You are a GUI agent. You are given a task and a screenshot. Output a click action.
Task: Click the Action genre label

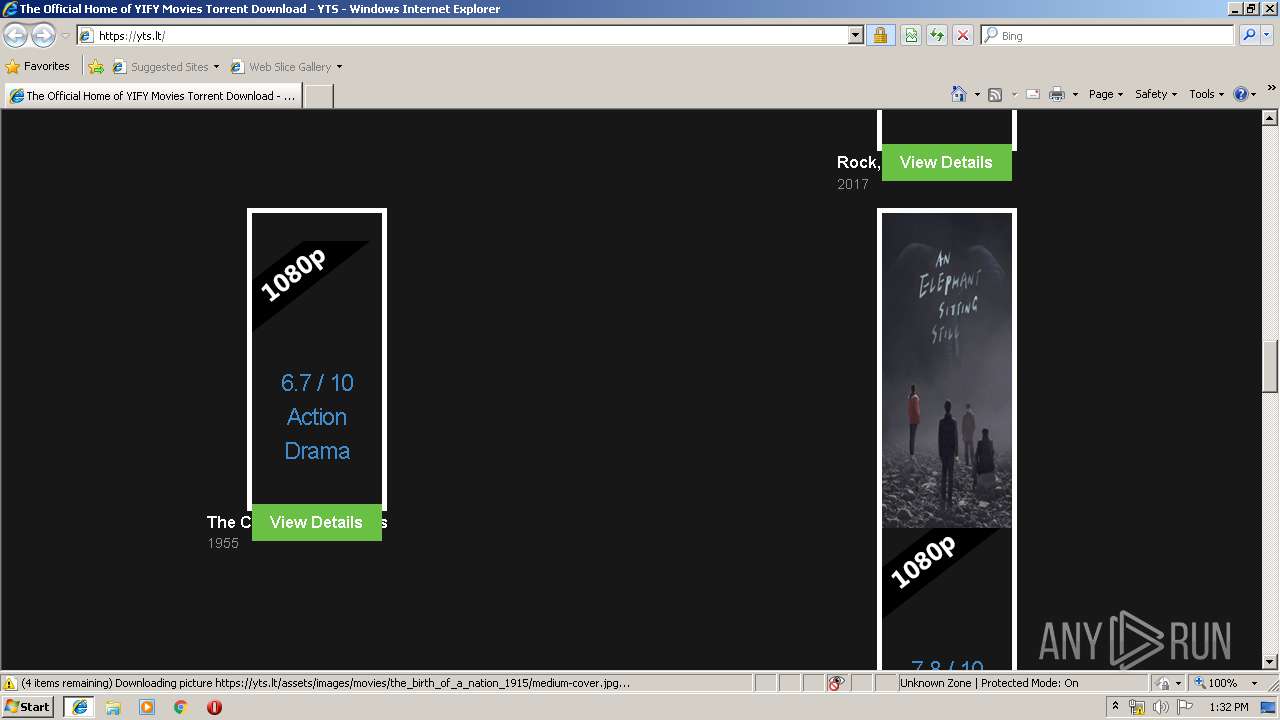(317, 417)
